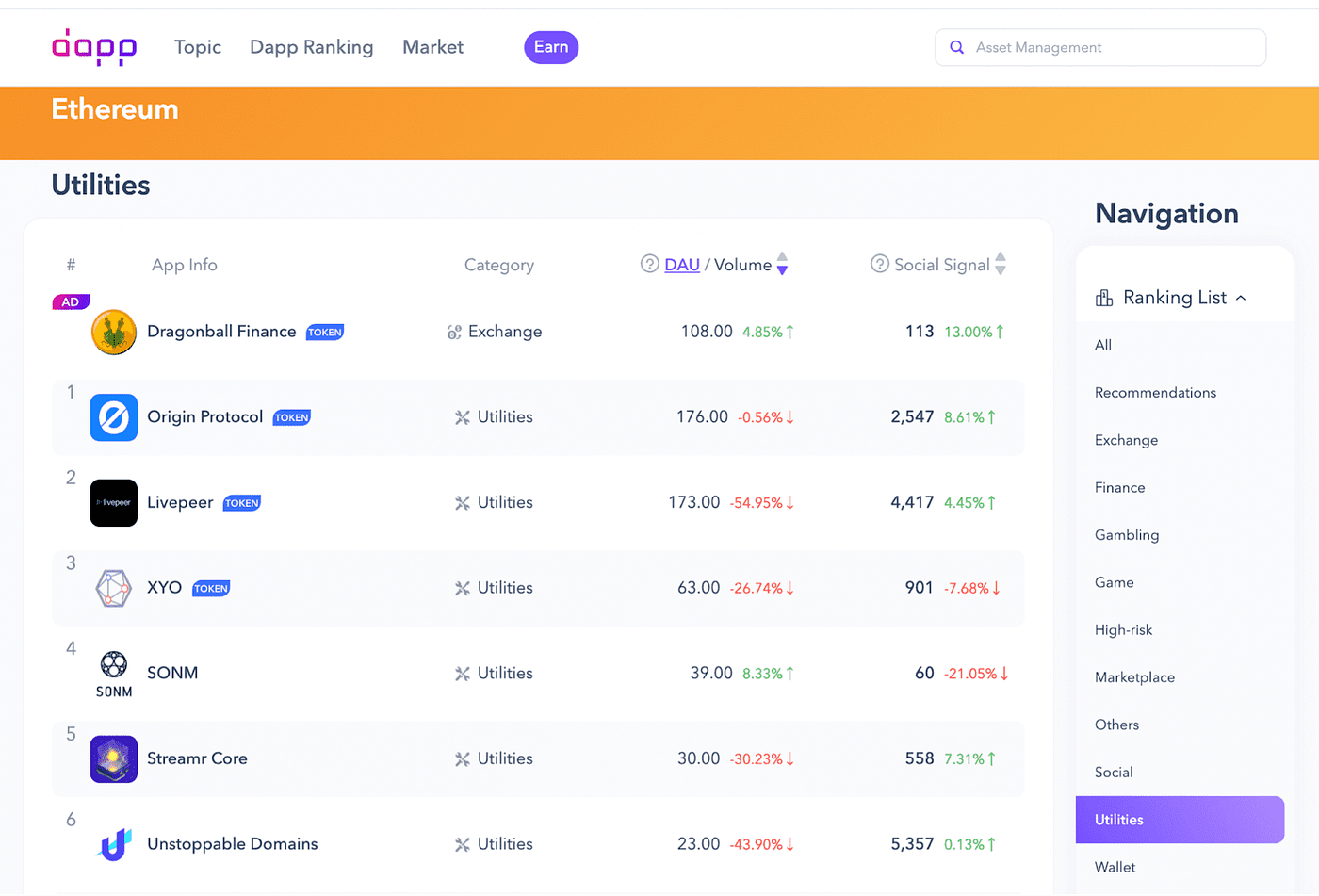Sort by Volume using the sort arrows
Screen dimensions: 1319x896
coord(782,265)
